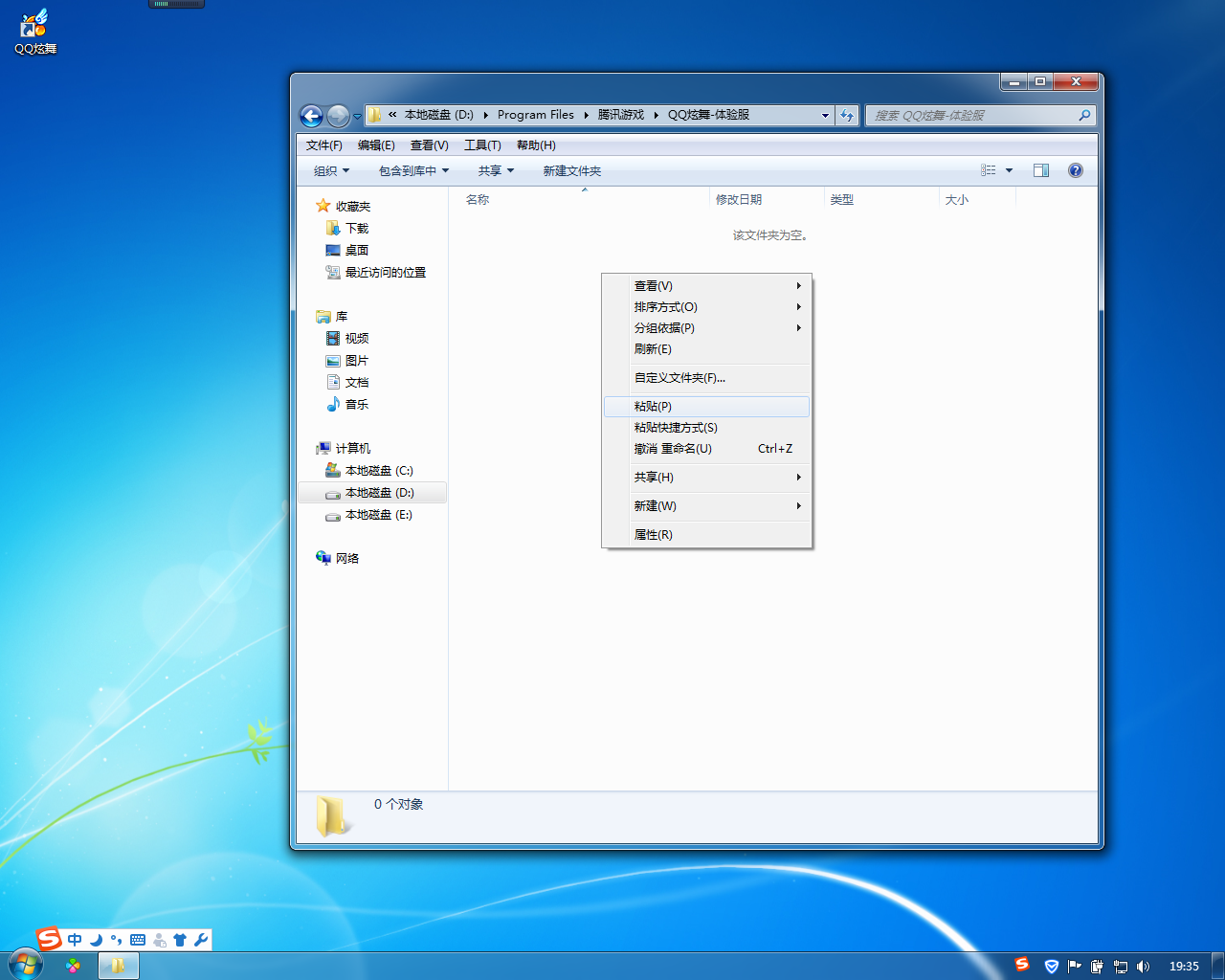1225x980 pixels.
Task: Choose 粘贴(P) from context menu
Action: tap(707, 407)
